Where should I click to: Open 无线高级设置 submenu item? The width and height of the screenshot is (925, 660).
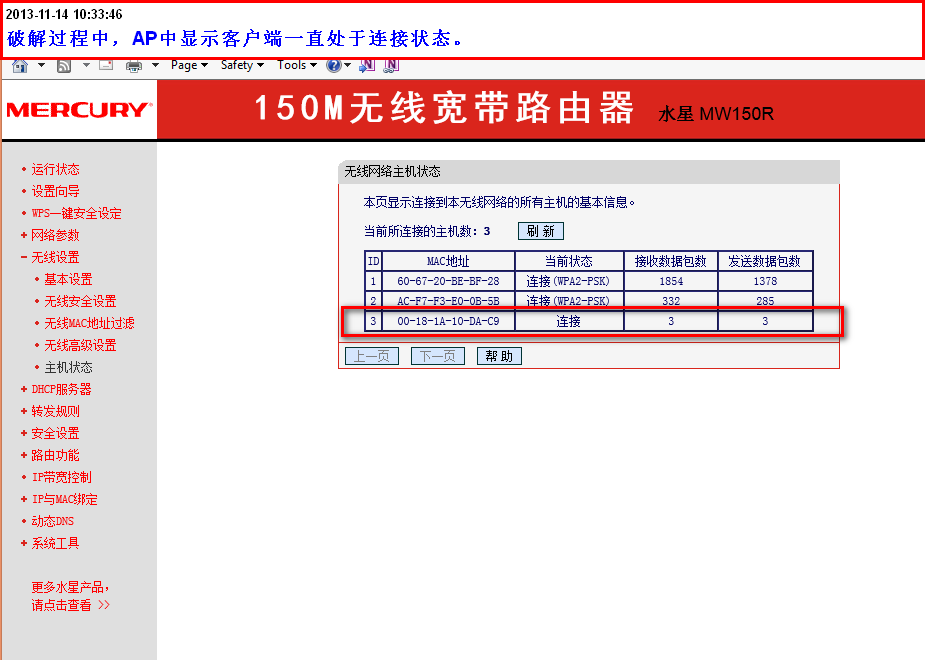tap(80, 345)
